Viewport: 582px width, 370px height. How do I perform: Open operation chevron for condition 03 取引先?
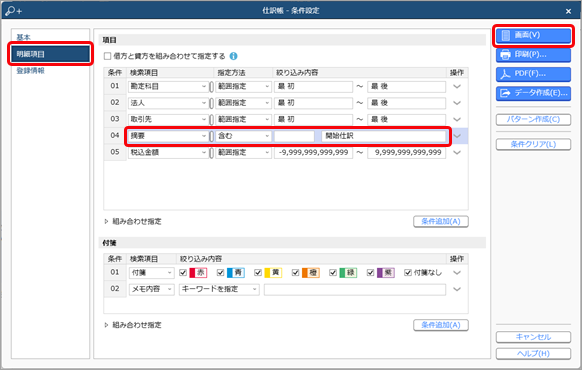pyautogui.click(x=457, y=119)
